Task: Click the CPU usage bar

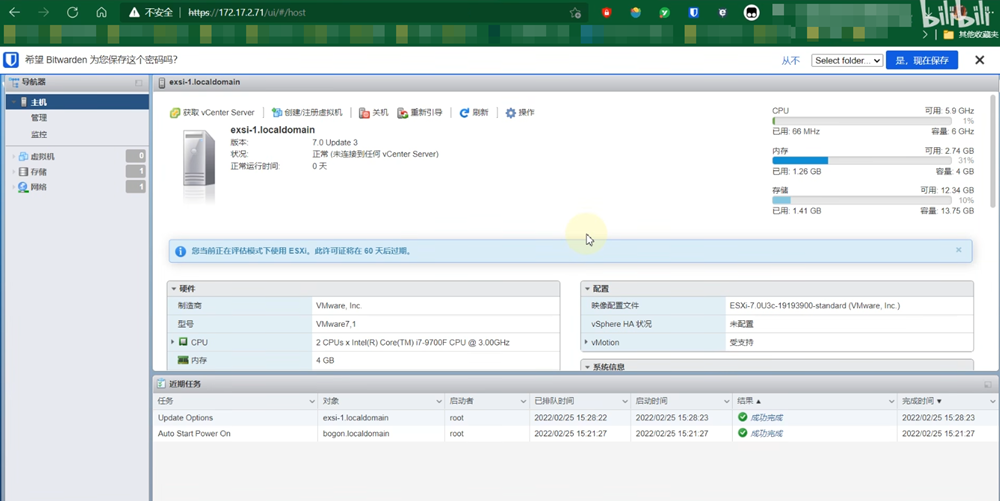Action: 862,121
